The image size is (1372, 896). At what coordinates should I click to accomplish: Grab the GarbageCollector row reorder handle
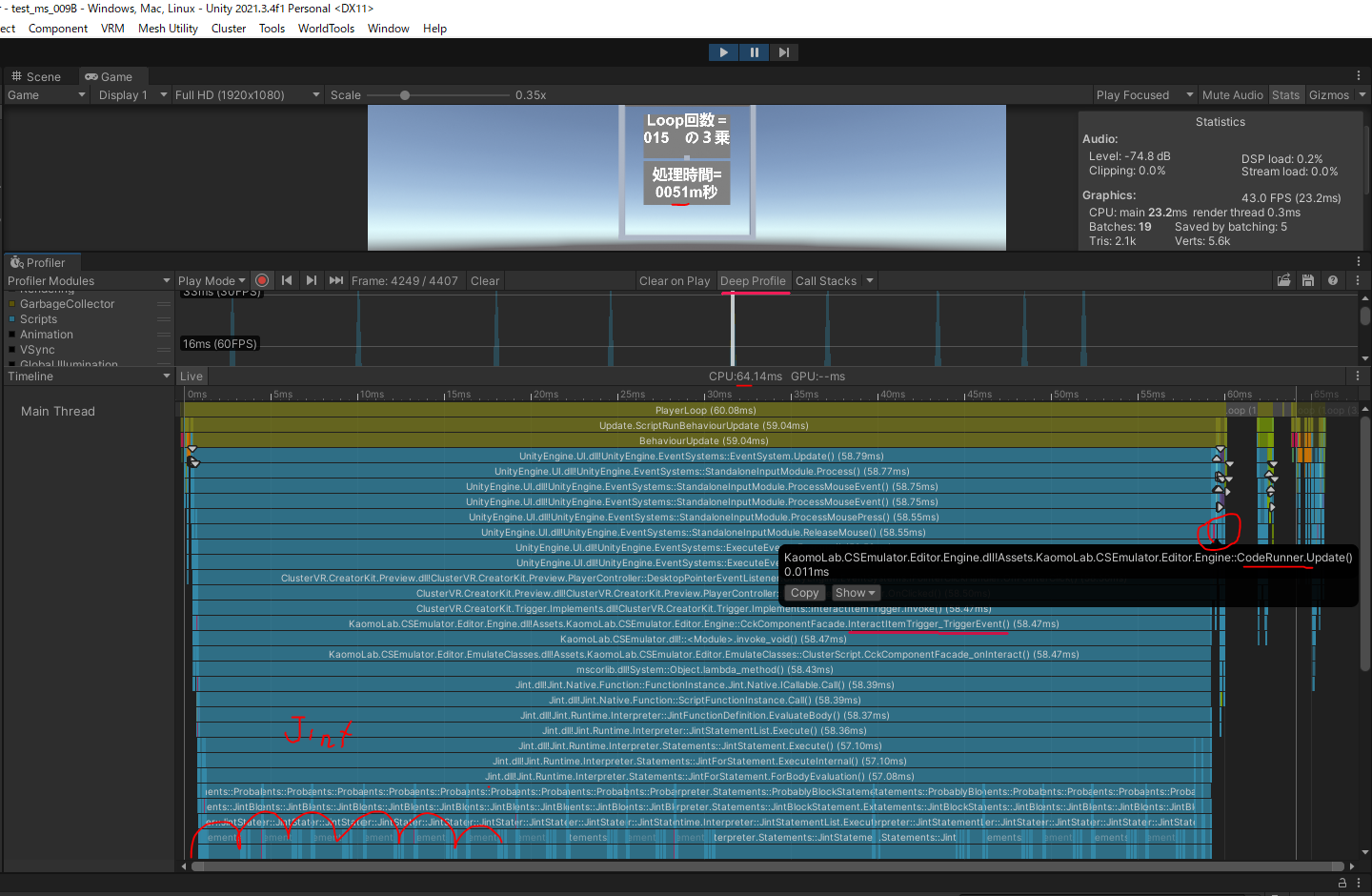[x=164, y=304]
